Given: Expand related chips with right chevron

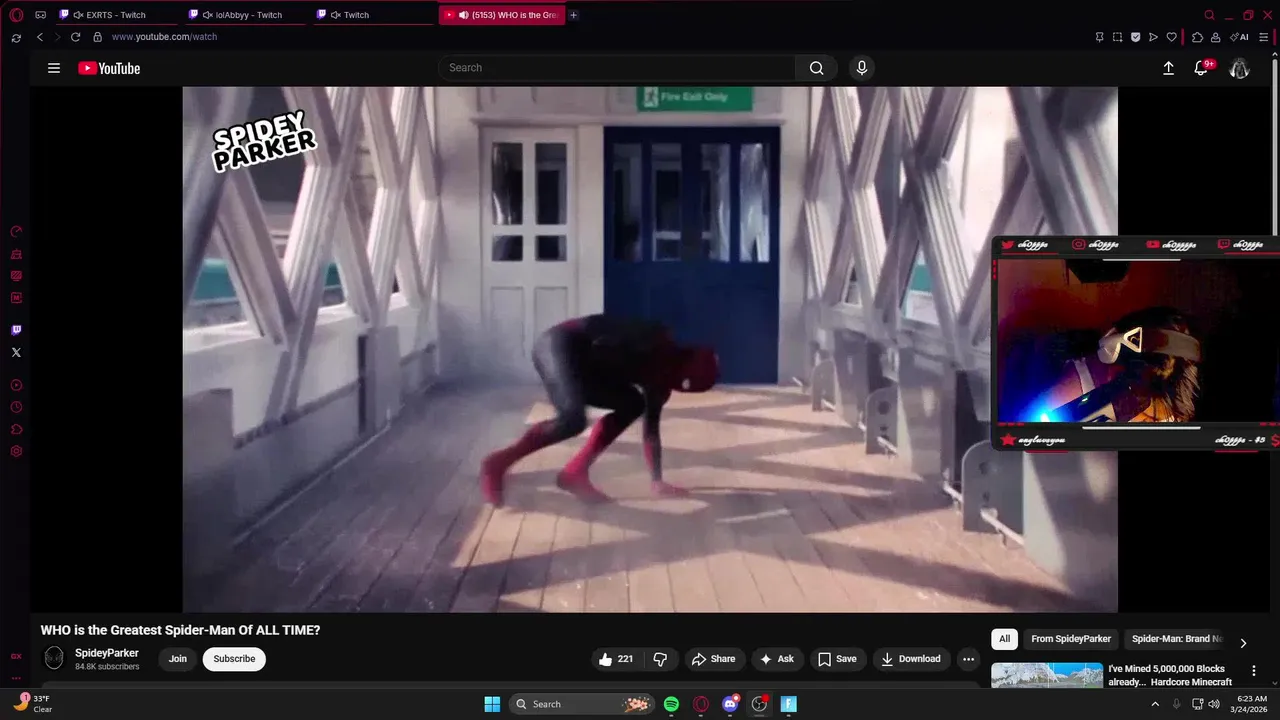Looking at the screenshot, I should pos(1243,643).
